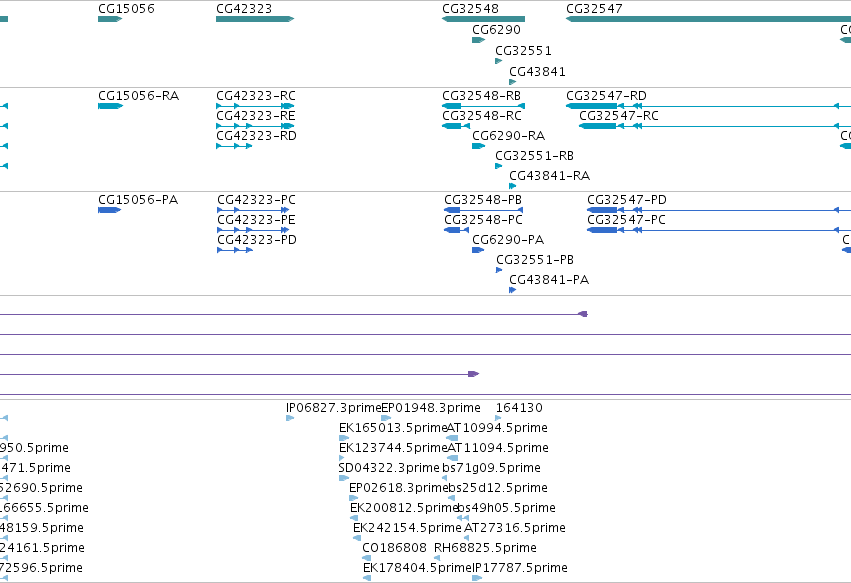Click the CG42323 gene bar

click(255, 19)
